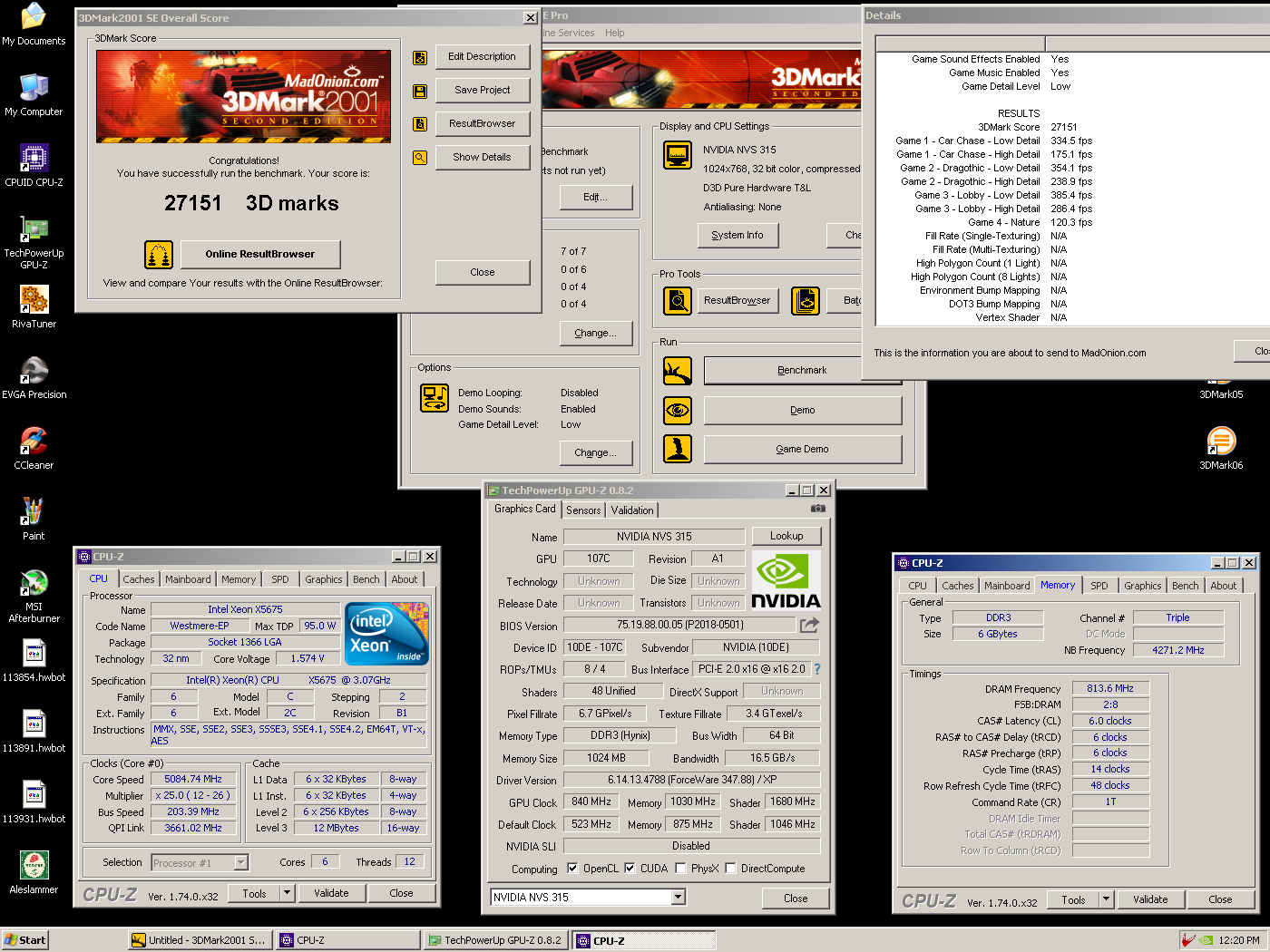Click the DRAM Frequency value 813.6 MHz
The height and width of the screenshot is (952, 1270).
(x=1110, y=689)
